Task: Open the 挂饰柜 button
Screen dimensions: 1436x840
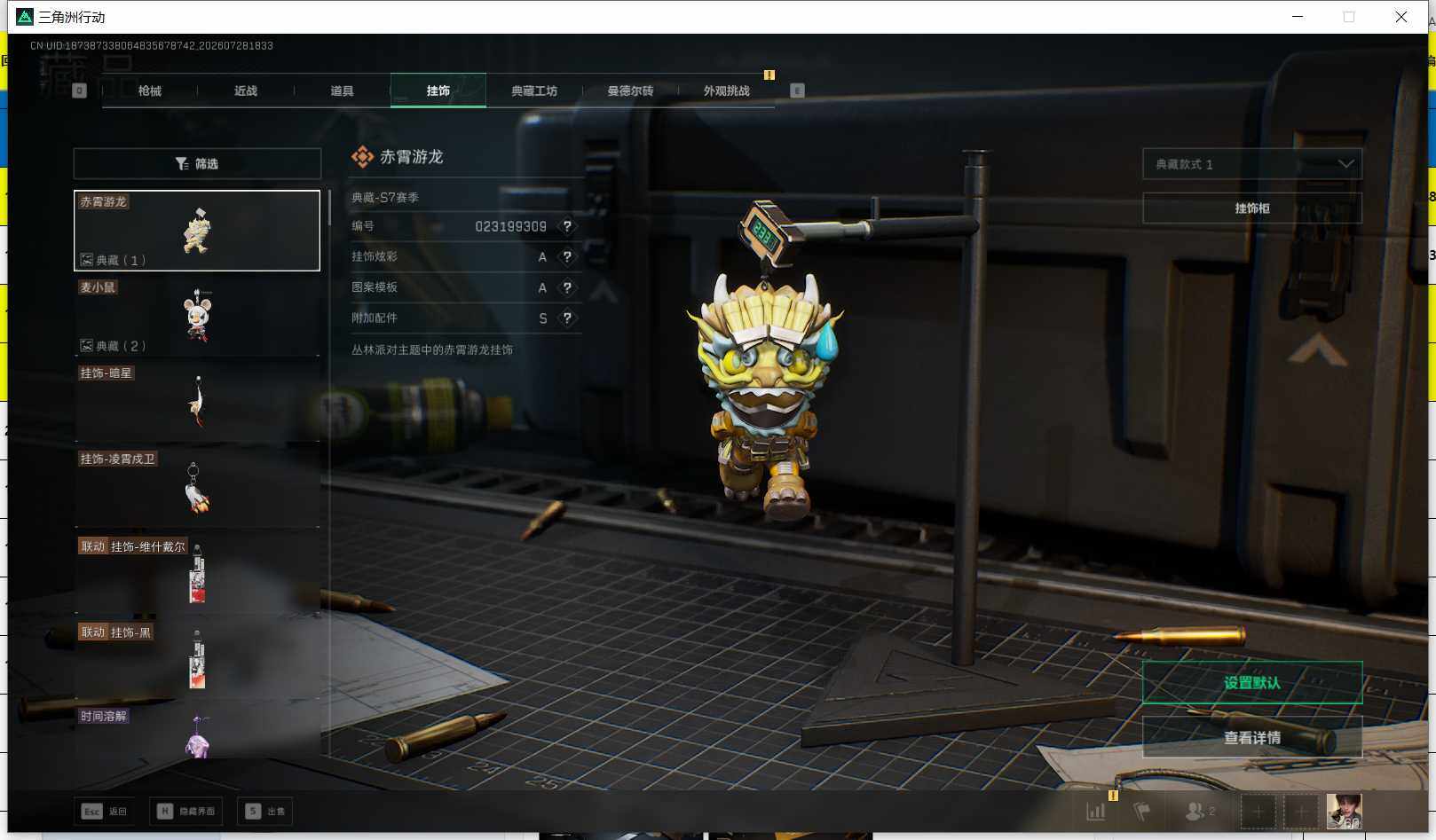Action: coord(1252,208)
